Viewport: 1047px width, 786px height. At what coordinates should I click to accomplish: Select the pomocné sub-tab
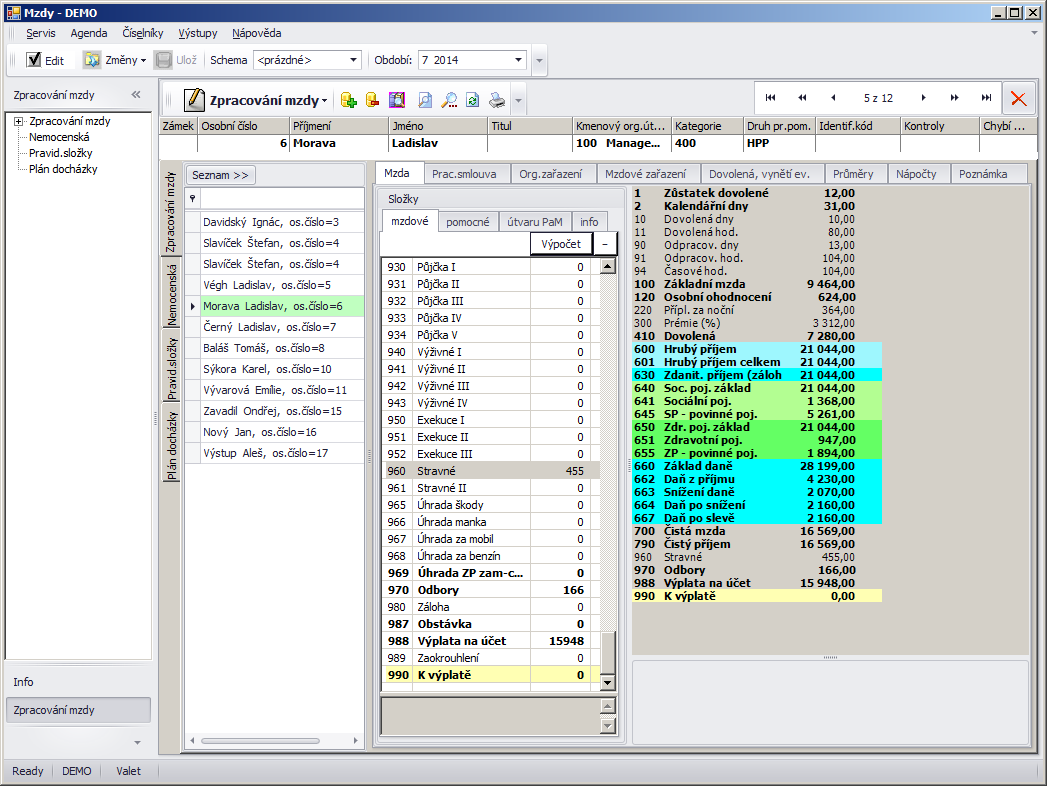pos(468,222)
